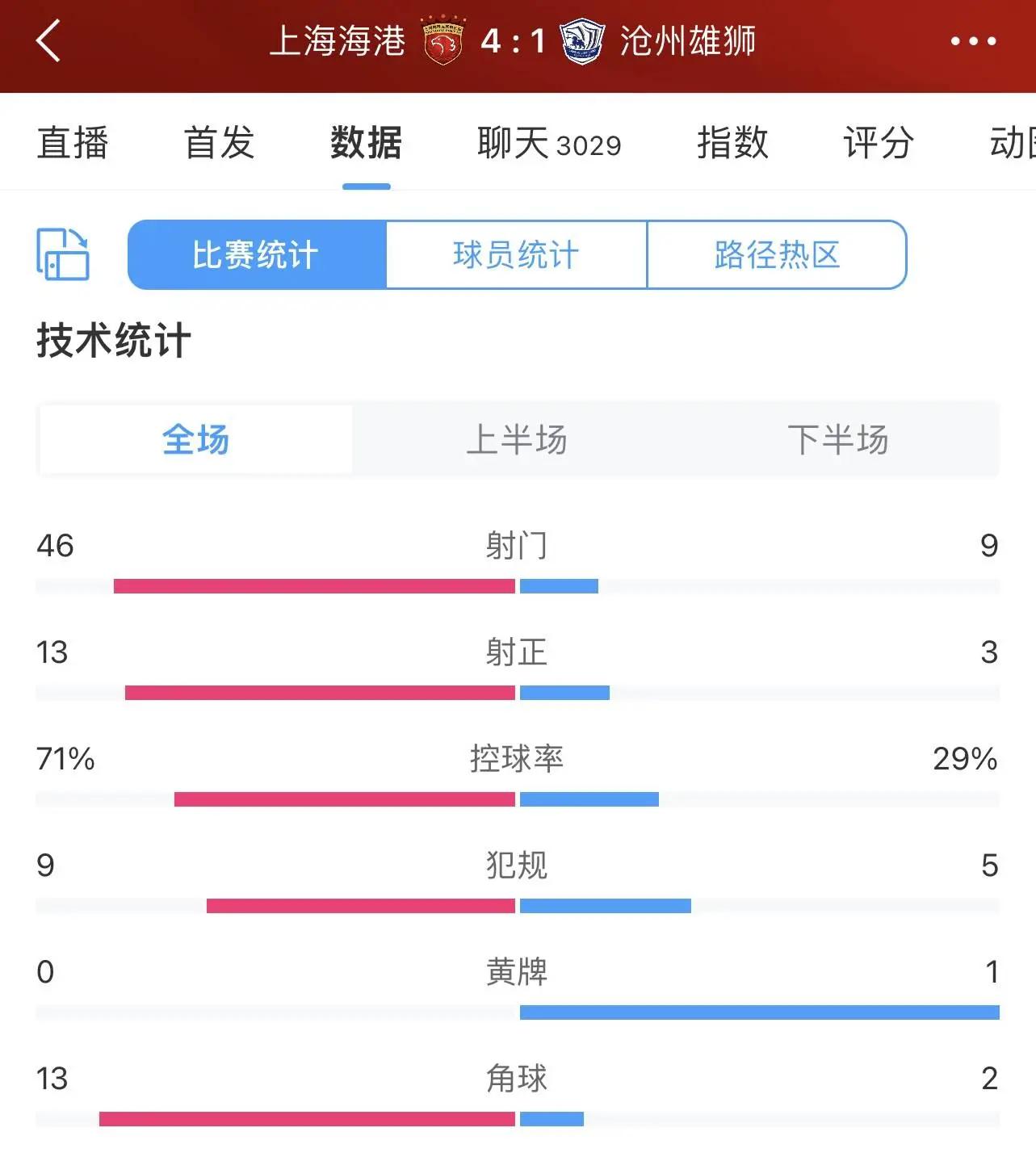Select the 比赛统计 segment
This screenshot has height=1157, width=1036.
pos(257,254)
